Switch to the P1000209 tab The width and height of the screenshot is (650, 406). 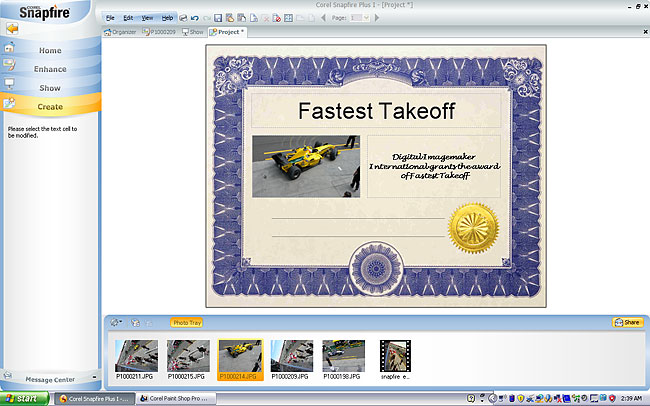click(x=158, y=32)
